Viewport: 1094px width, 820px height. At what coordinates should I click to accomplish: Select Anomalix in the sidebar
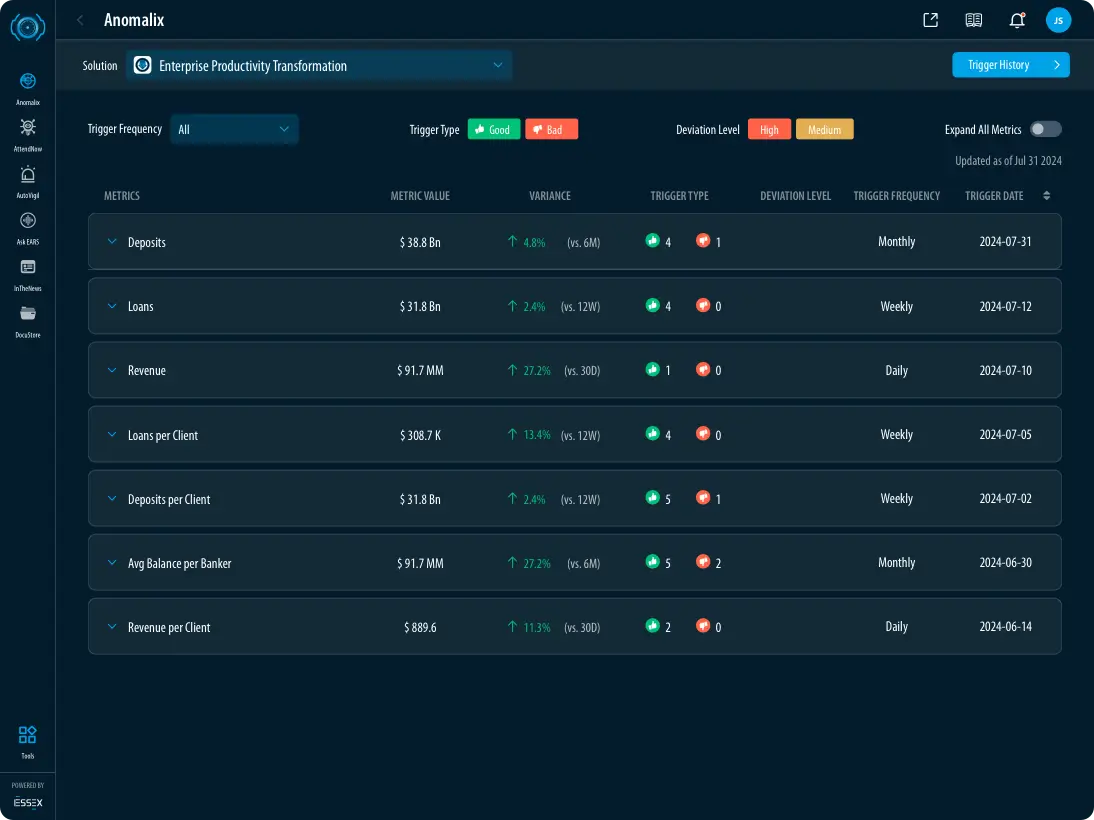pyautogui.click(x=28, y=82)
